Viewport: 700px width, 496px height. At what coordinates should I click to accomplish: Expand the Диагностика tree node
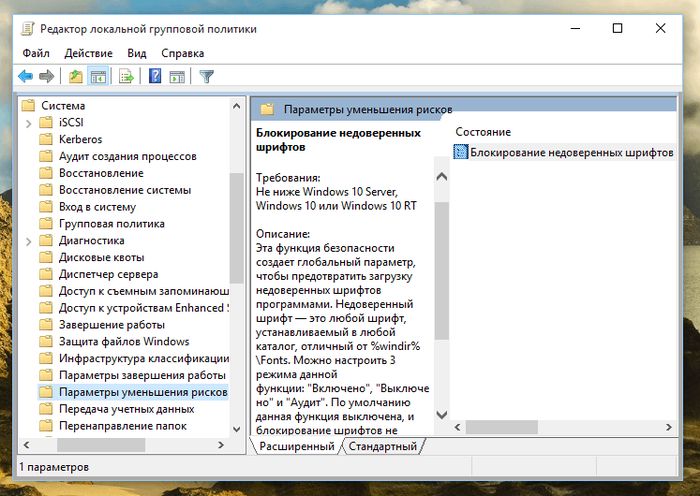click(28, 241)
